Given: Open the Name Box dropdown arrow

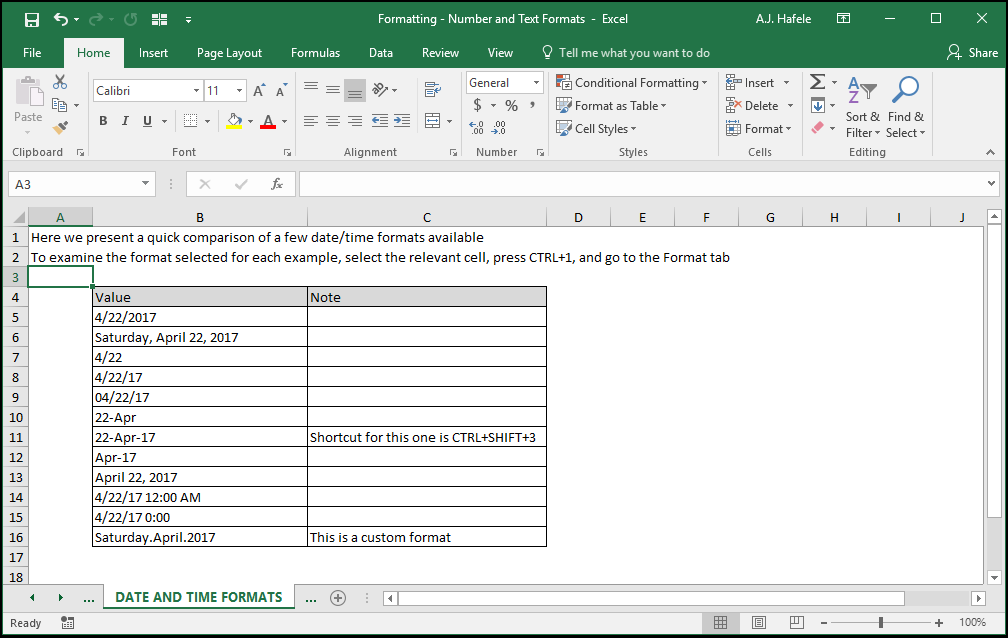Looking at the screenshot, I should 146,184.
